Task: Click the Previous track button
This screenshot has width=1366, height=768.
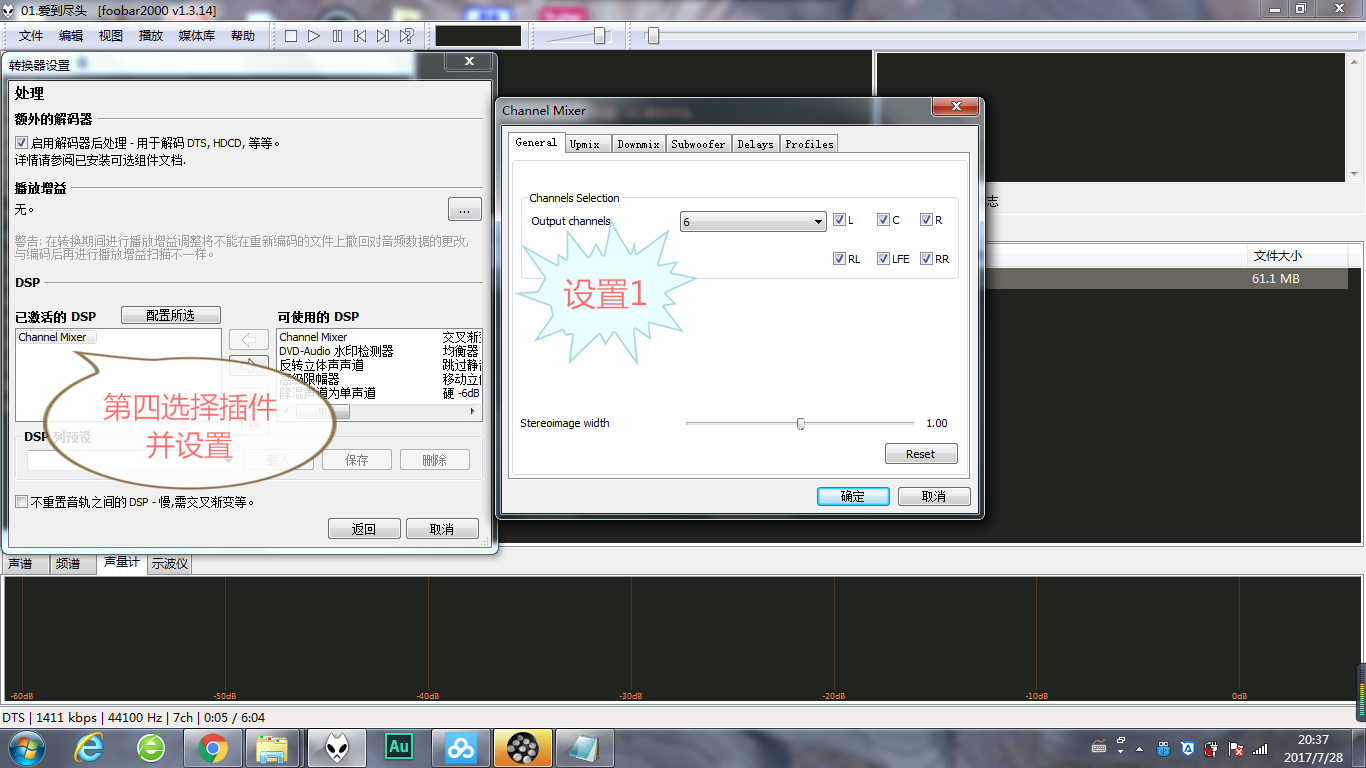Action: coord(360,36)
